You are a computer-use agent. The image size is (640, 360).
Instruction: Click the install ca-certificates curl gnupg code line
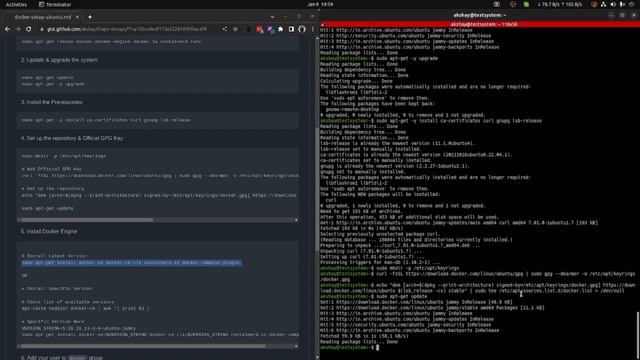[x=106, y=120]
